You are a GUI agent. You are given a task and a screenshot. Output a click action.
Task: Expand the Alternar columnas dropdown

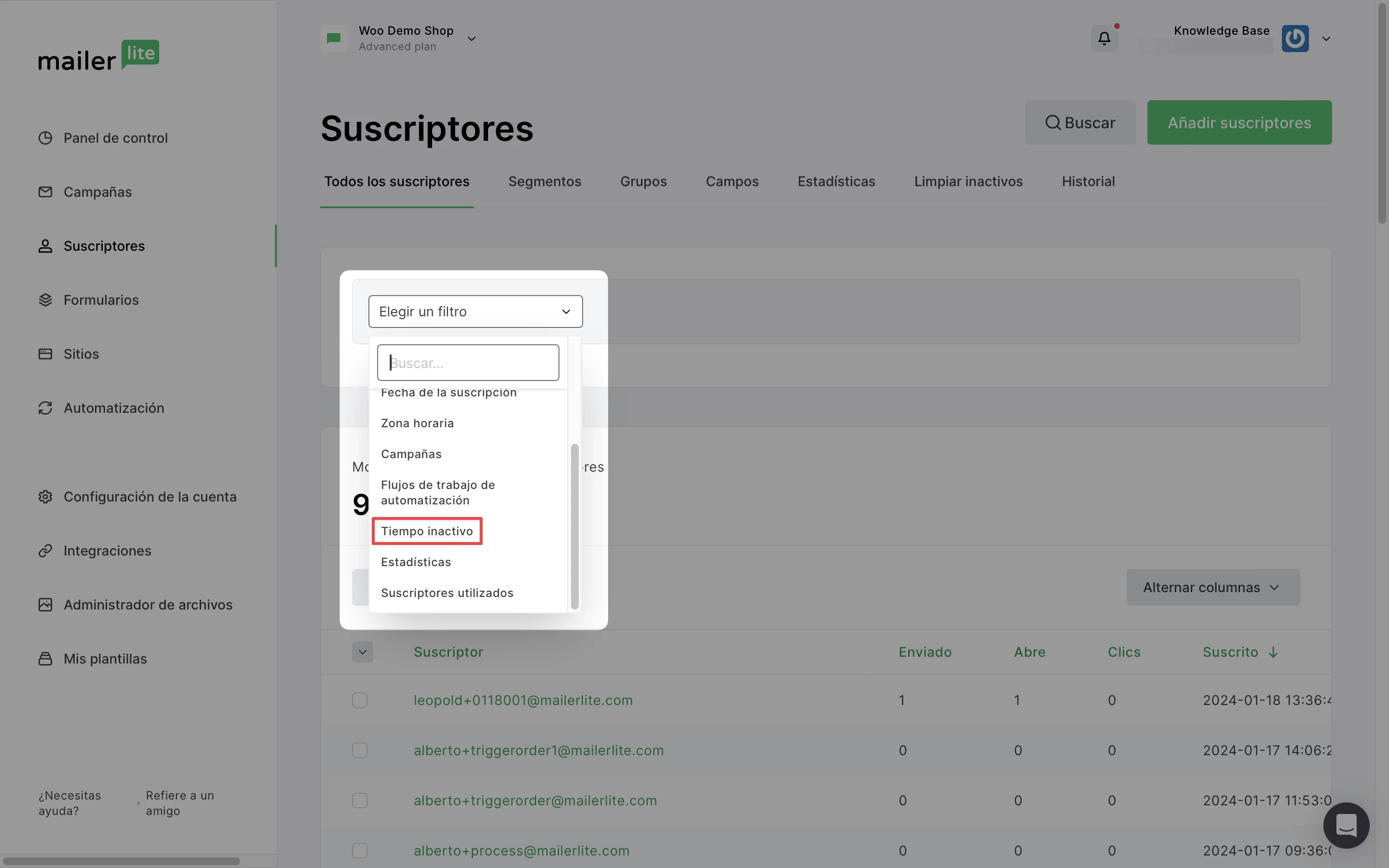[x=1212, y=587]
